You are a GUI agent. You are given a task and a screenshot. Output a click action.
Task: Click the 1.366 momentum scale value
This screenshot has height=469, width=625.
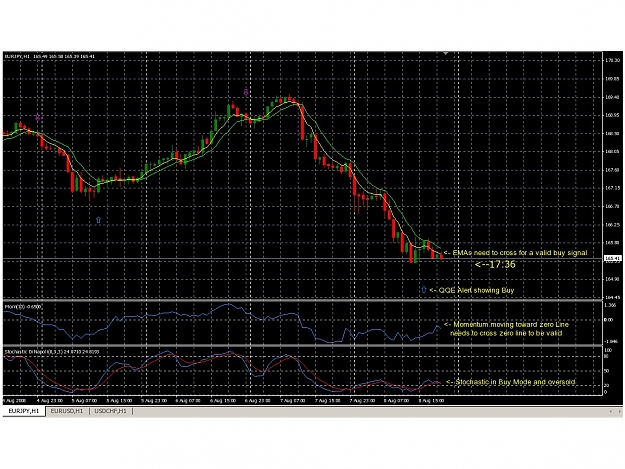pos(610,305)
